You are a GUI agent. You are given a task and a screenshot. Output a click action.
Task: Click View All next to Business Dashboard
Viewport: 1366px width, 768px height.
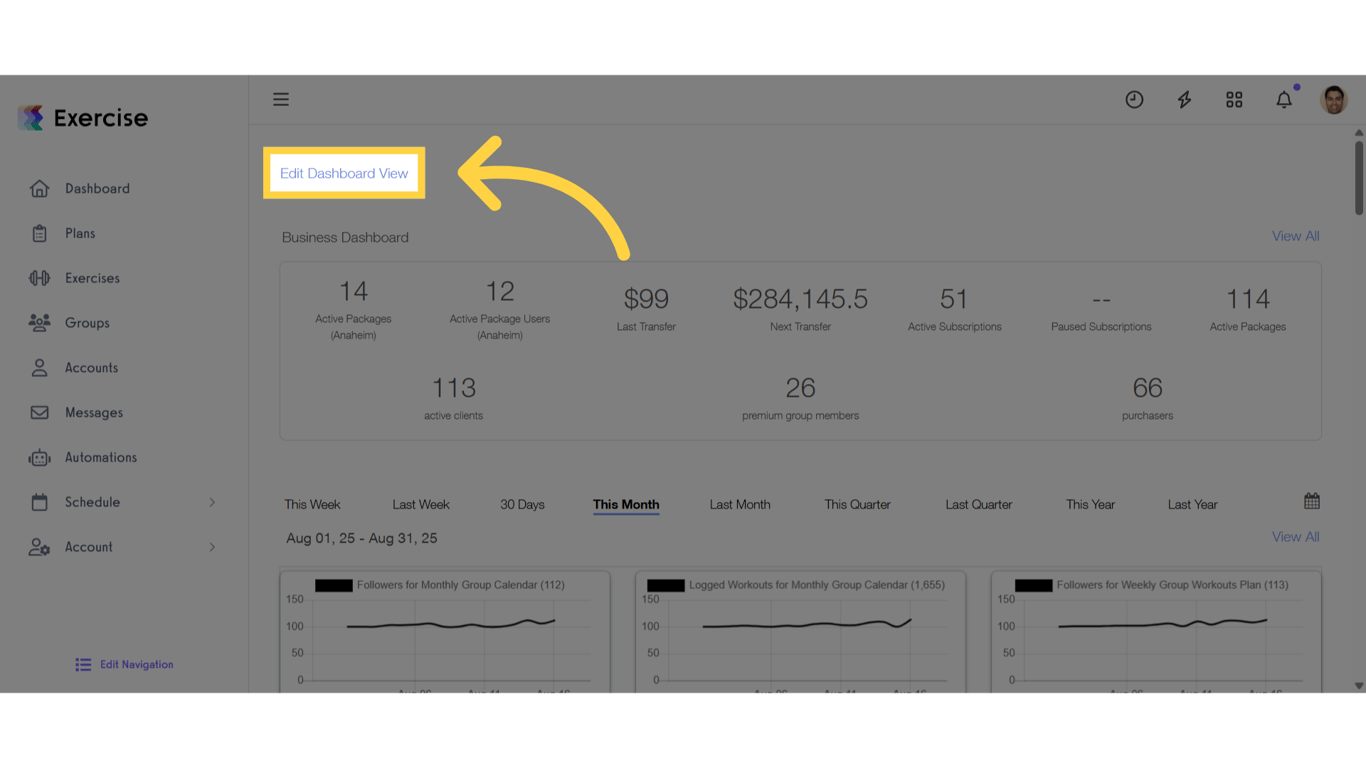pyautogui.click(x=1295, y=235)
